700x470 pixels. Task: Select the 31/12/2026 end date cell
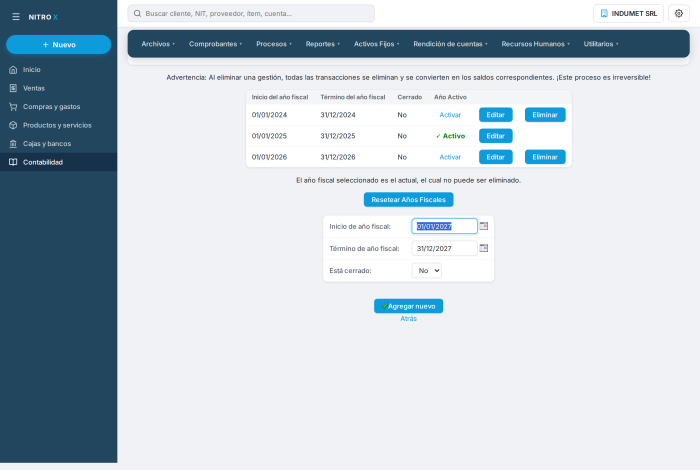(338, 157)
